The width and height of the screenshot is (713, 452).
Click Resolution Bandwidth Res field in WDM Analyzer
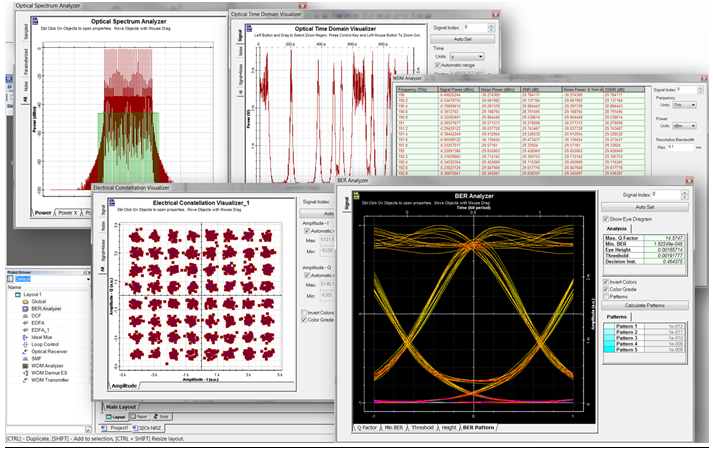pos(680,147)
